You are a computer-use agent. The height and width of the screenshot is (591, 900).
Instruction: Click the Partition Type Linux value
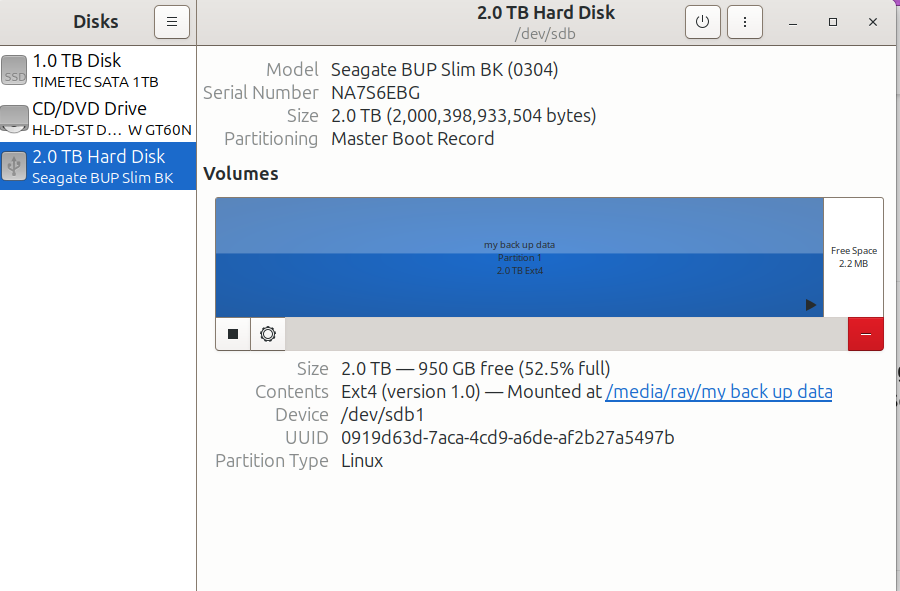coord(362,461)
